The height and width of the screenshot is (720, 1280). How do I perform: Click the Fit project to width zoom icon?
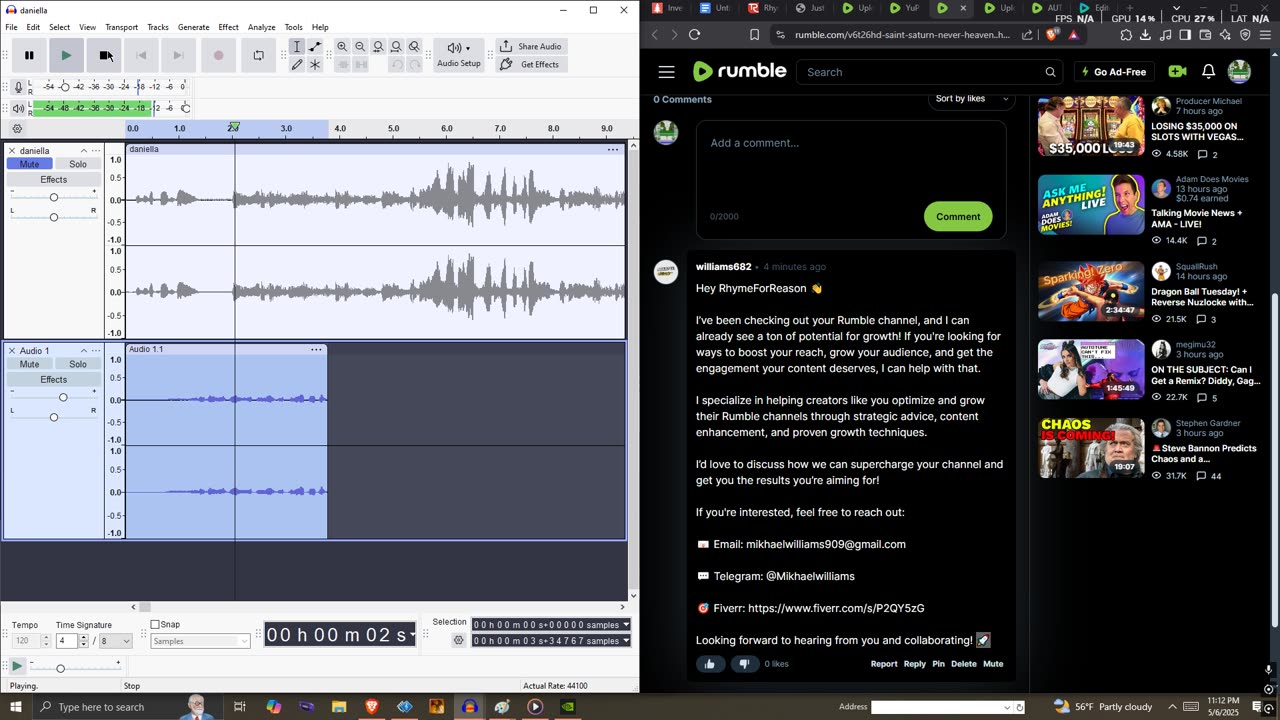click(396, 47)
